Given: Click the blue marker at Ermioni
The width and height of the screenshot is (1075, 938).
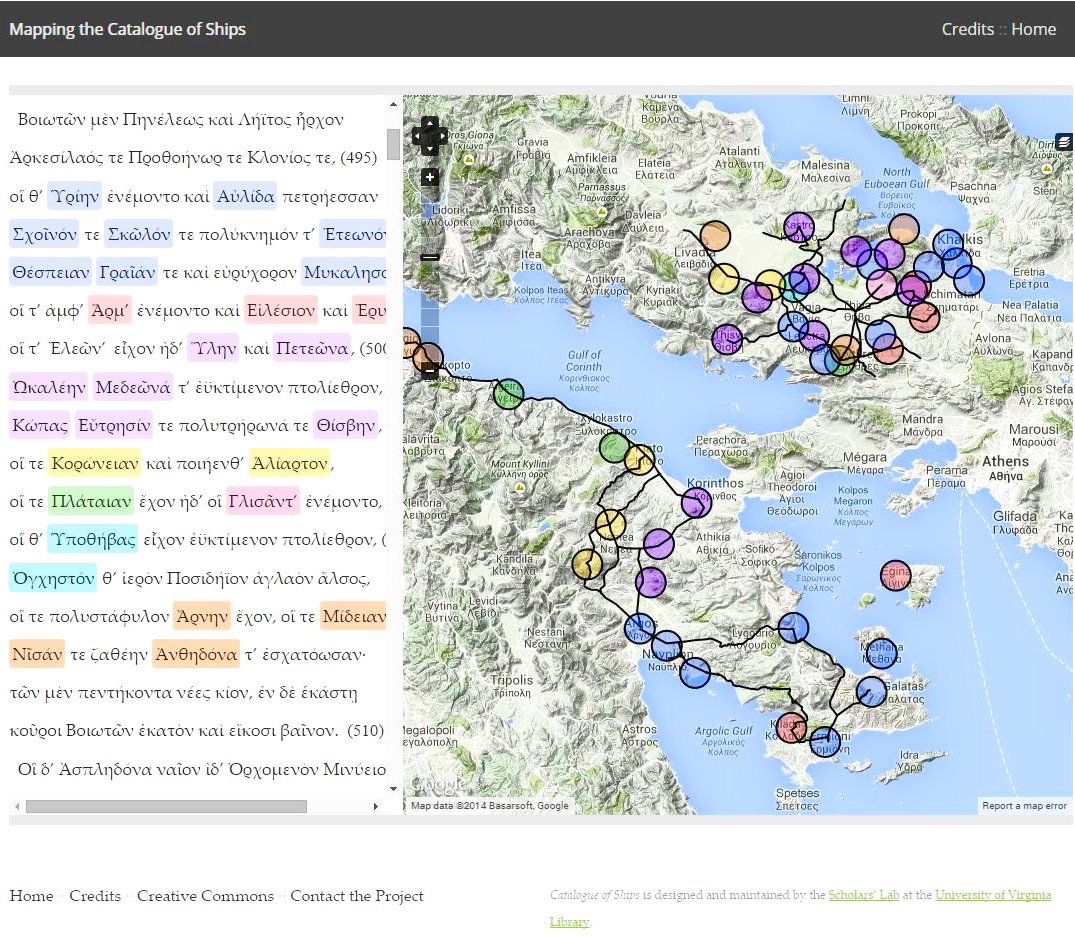Looking at the screenshot, I should (825, 742).
